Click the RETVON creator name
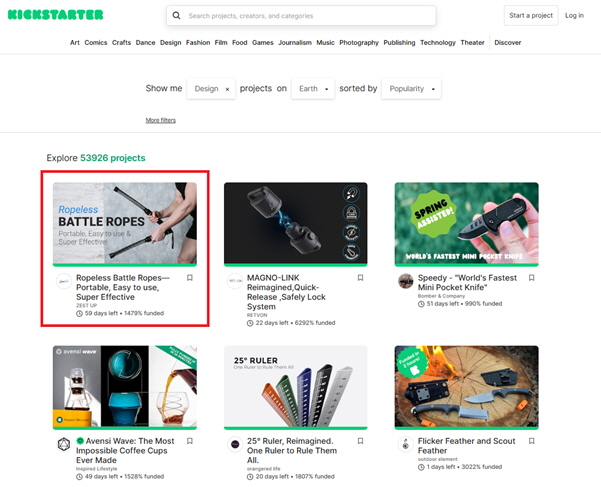 [x=257, y=315]
